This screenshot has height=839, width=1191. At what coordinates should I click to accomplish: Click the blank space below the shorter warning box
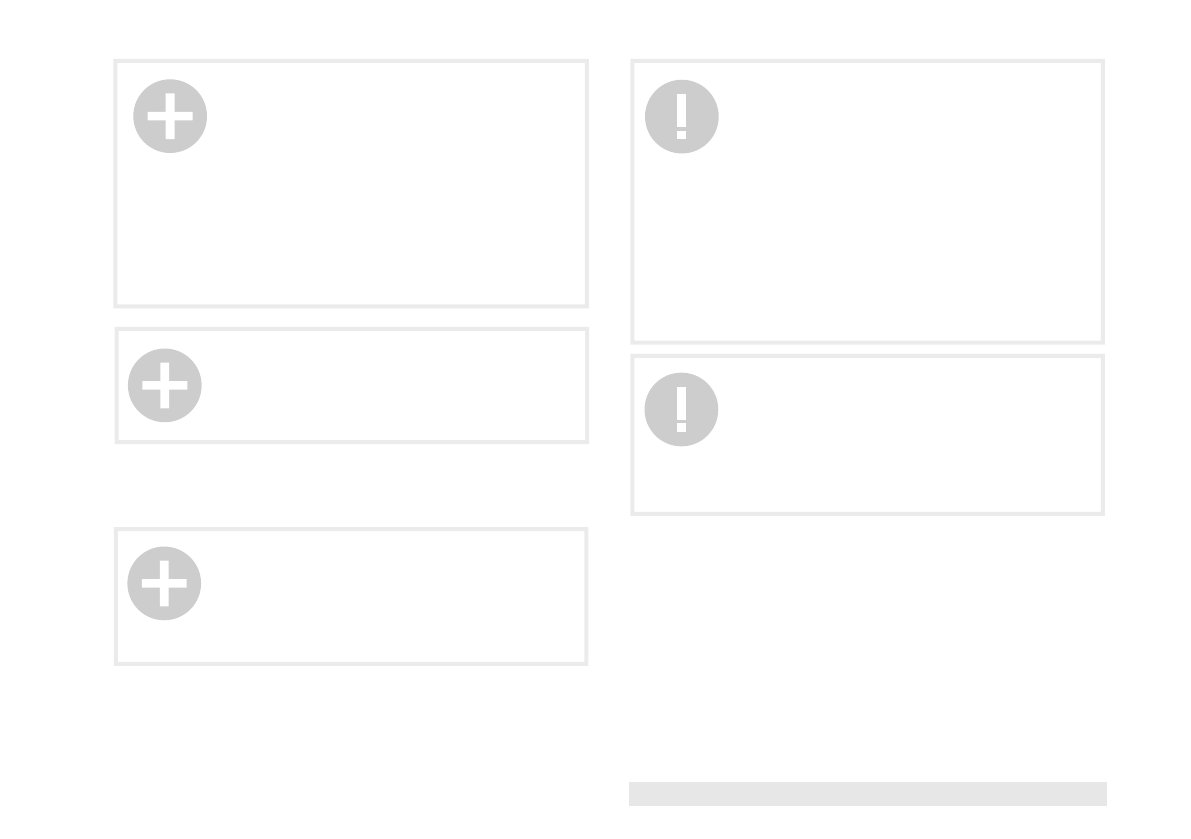[867, 640]
